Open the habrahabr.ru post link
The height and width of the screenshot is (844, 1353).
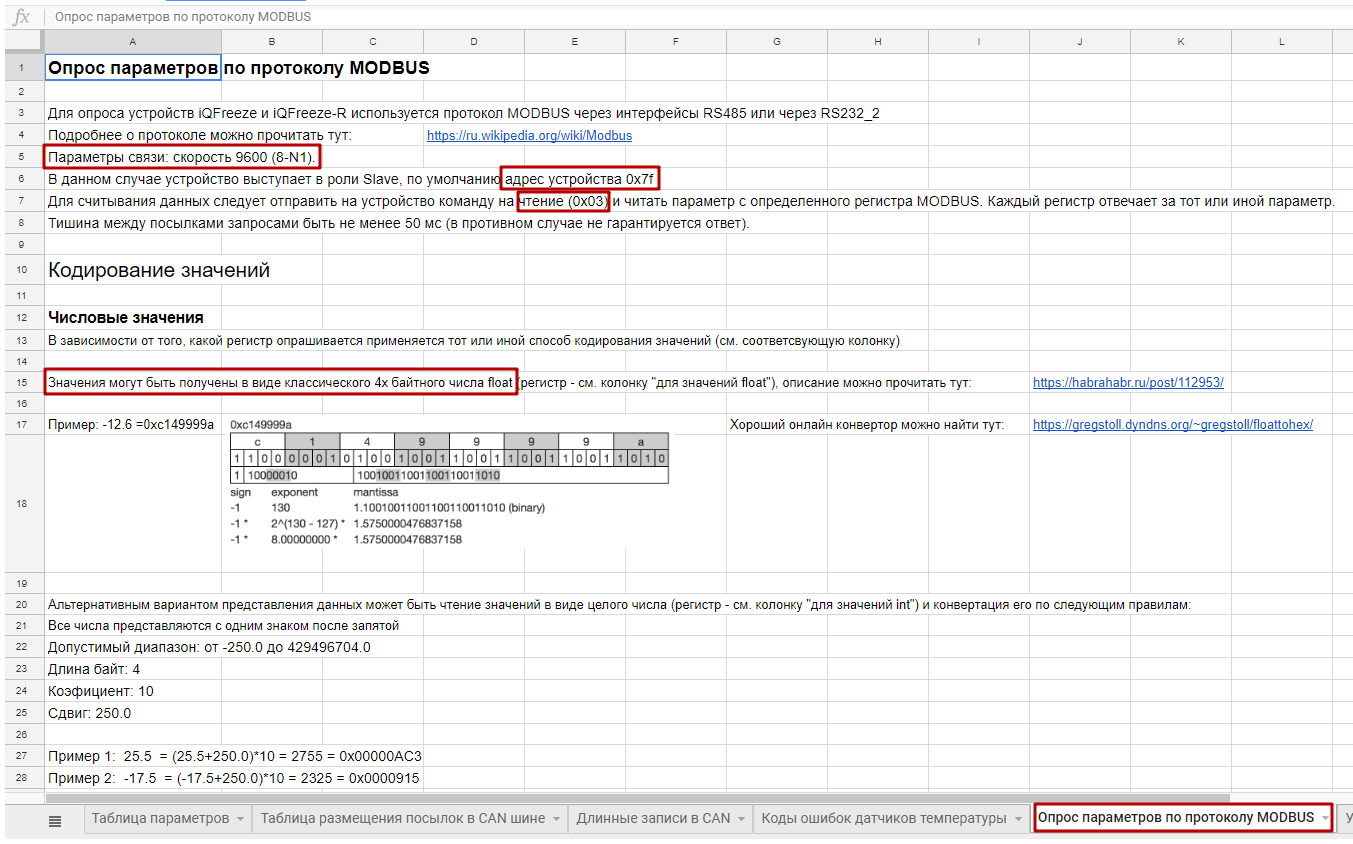[1127, 383]
